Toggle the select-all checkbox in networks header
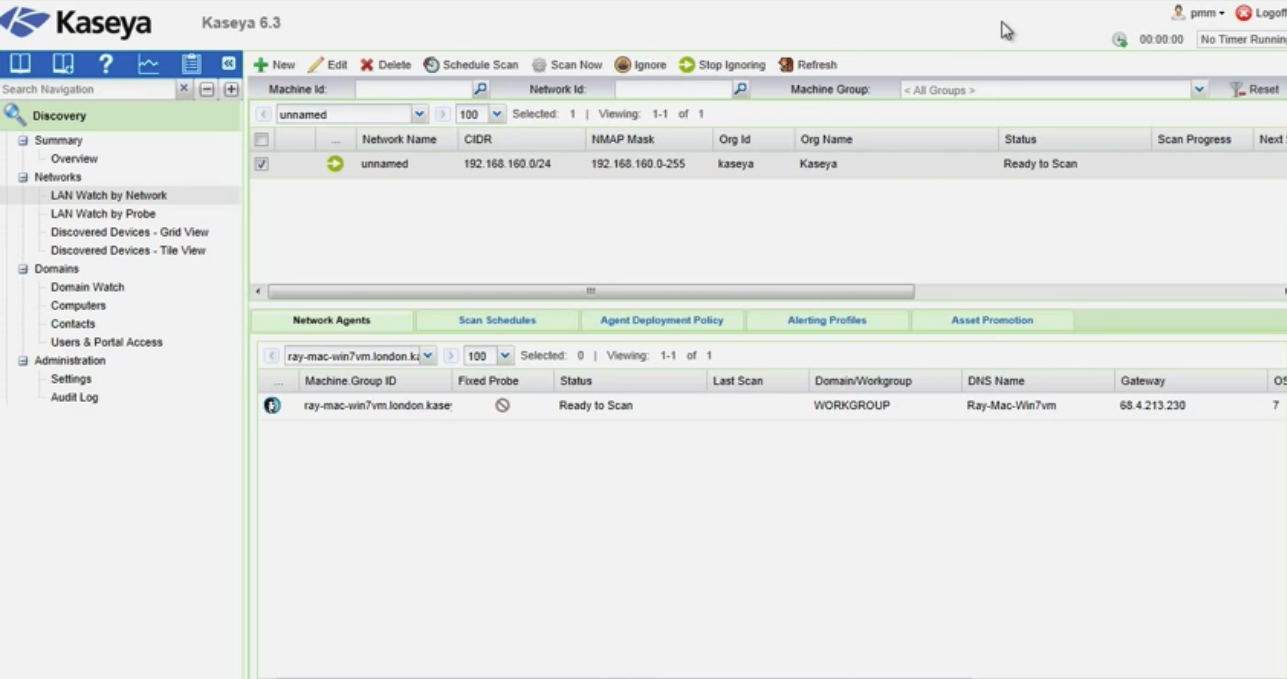1287x679 pixels. click(261, 140)
